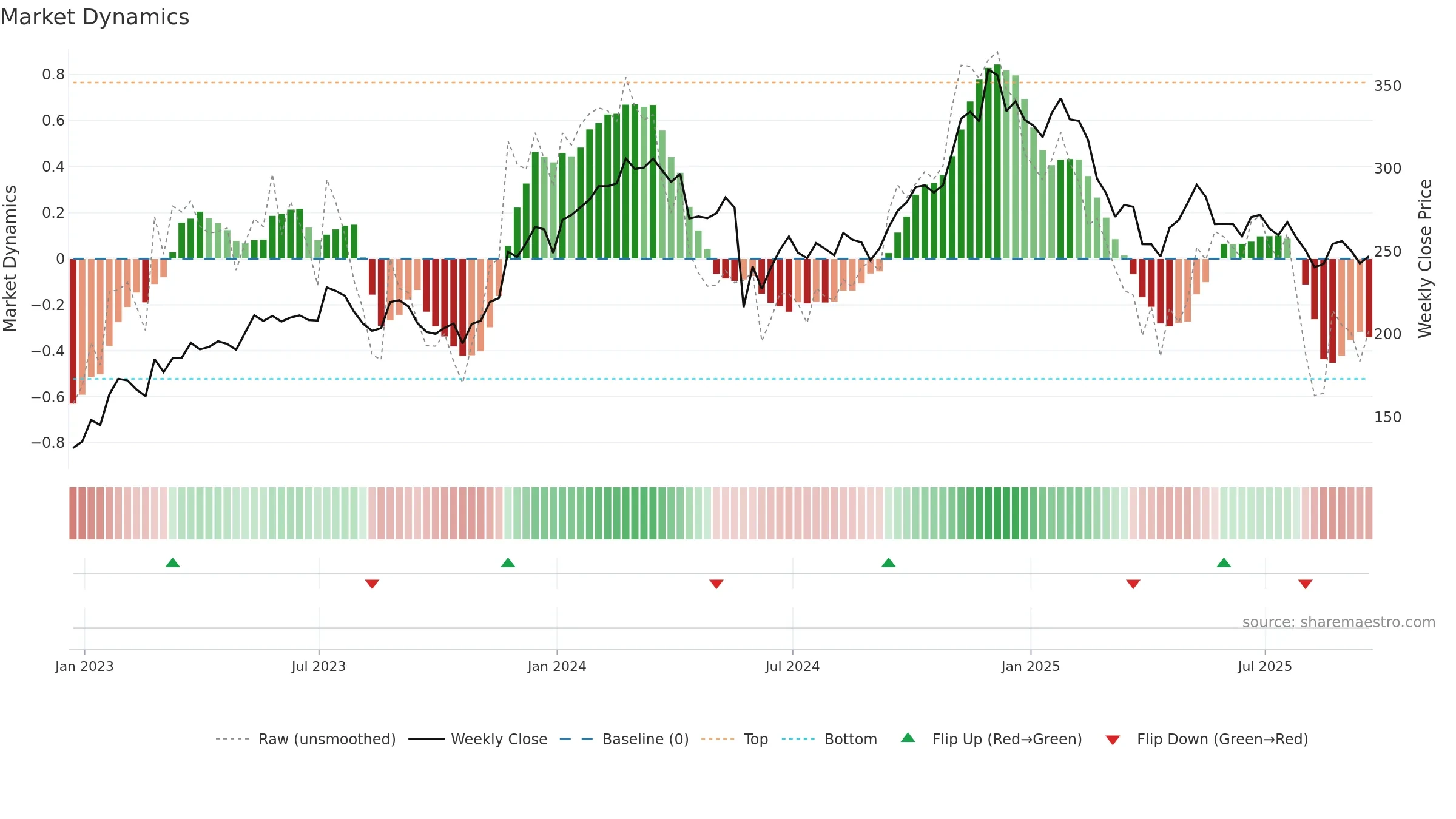Click the 0.8 left axis tick label
This screenshot has width=1456, height=819.
53,75
